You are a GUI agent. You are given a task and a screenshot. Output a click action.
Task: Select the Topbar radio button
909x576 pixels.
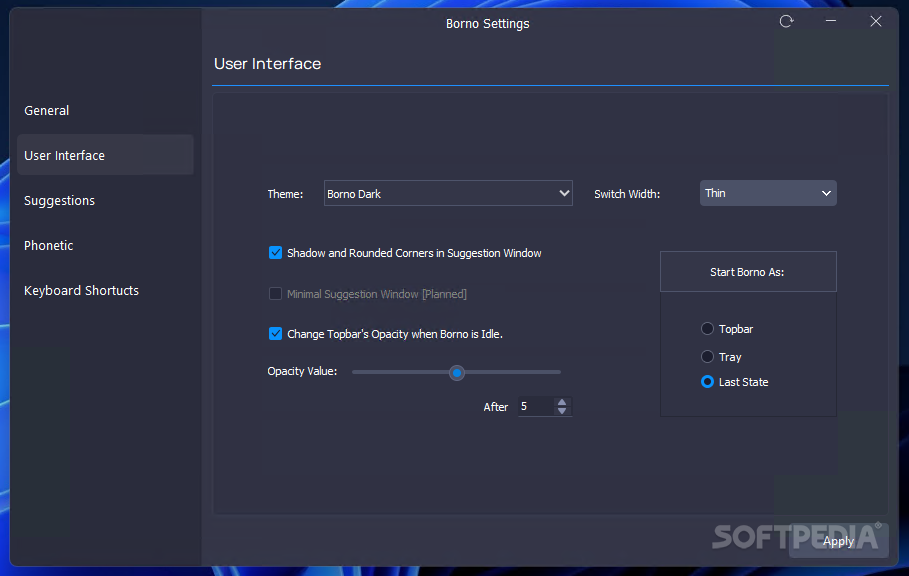707,329
